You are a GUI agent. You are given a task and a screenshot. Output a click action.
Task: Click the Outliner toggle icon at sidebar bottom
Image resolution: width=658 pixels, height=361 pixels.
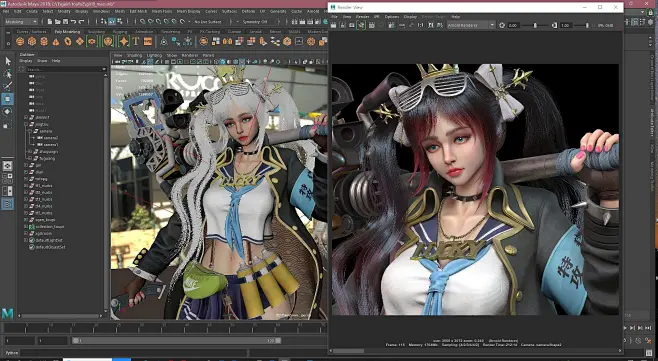coord(8,204)
